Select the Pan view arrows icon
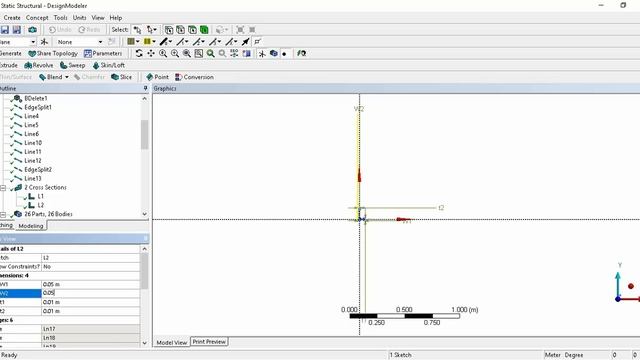This screenshot has width=640, height=360. [151, 53]
